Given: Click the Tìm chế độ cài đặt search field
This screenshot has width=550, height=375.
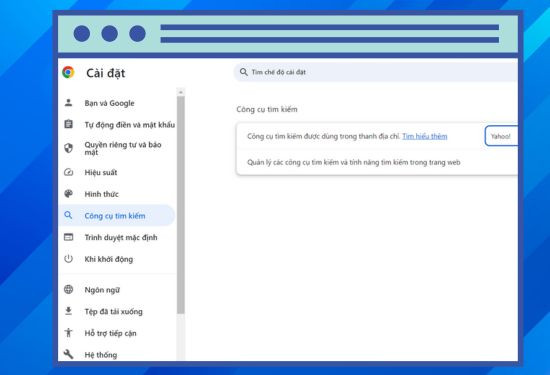Looking at the screenshot, I should tap(376, 72).
